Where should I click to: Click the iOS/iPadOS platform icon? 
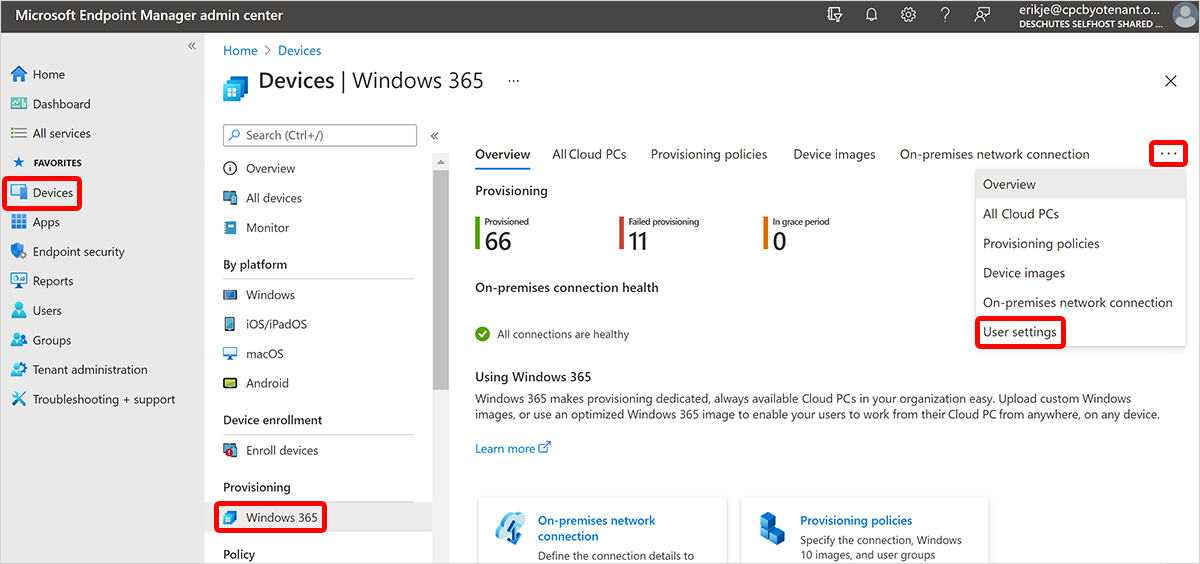point(231,325)
